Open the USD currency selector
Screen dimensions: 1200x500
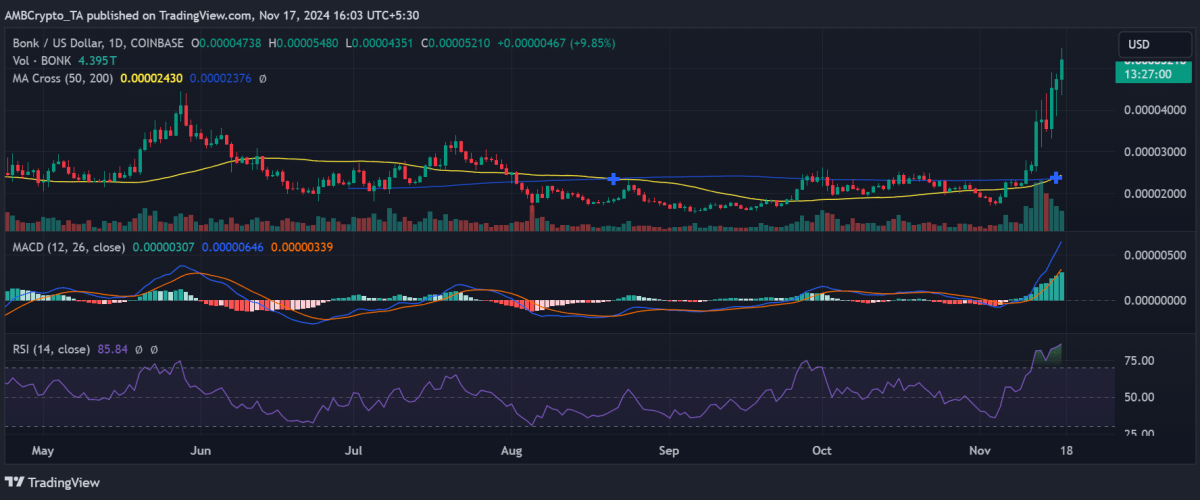[1139, 44]
